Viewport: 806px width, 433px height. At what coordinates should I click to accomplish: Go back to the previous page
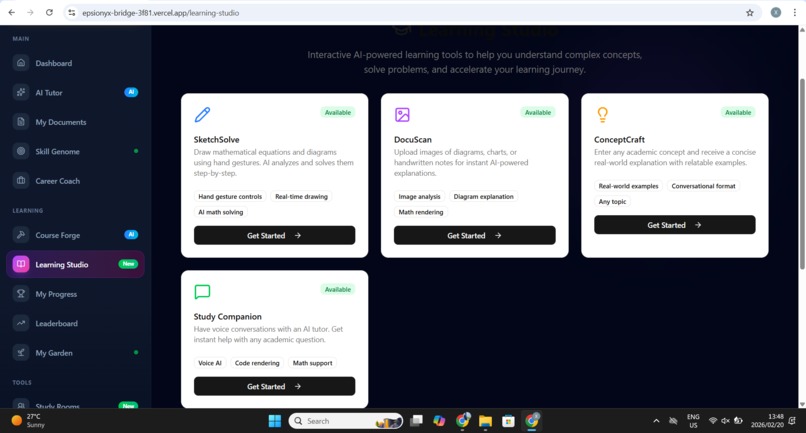tap(11, 12)
